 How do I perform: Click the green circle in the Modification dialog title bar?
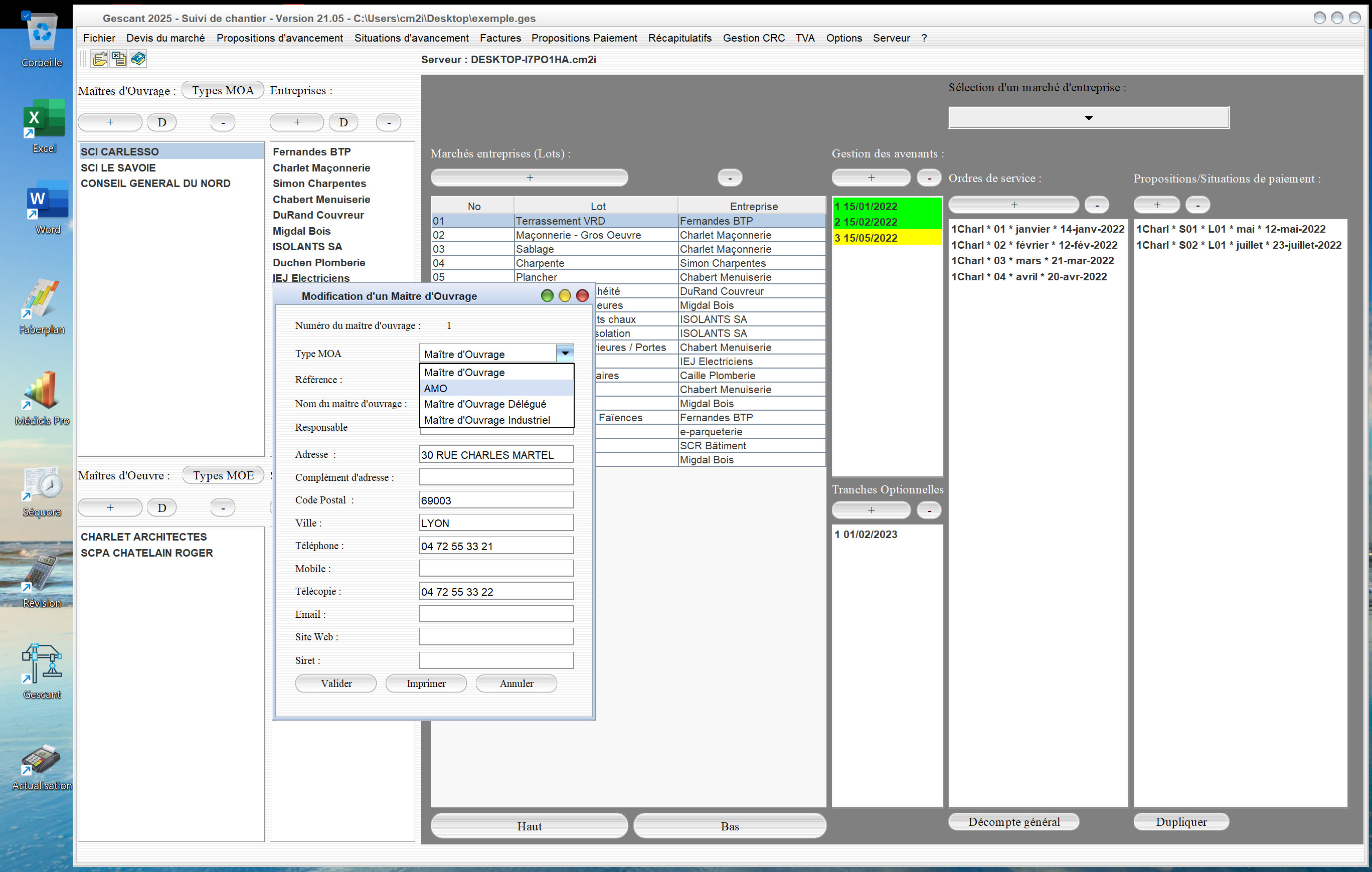[x=547, y=296]
